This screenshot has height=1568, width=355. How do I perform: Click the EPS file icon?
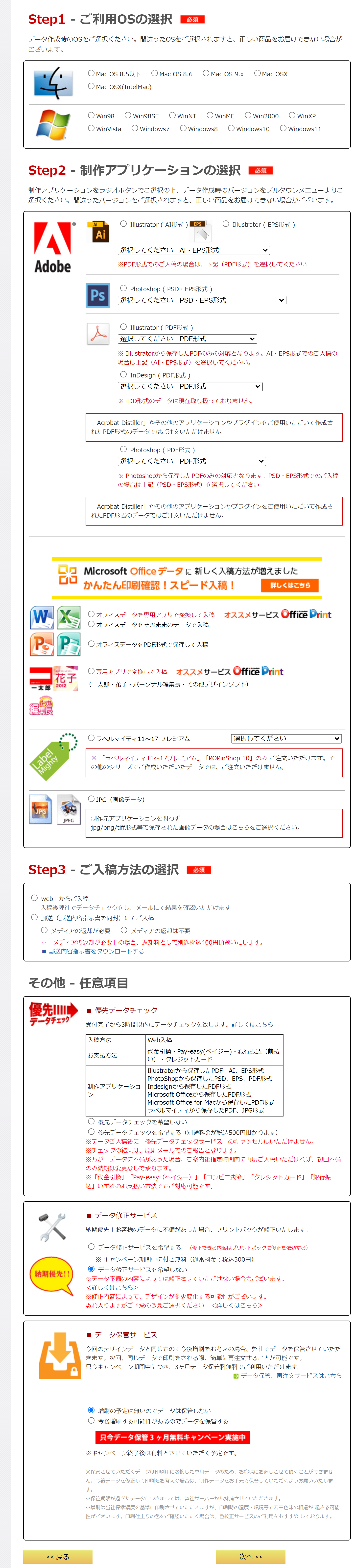(201, 231)
